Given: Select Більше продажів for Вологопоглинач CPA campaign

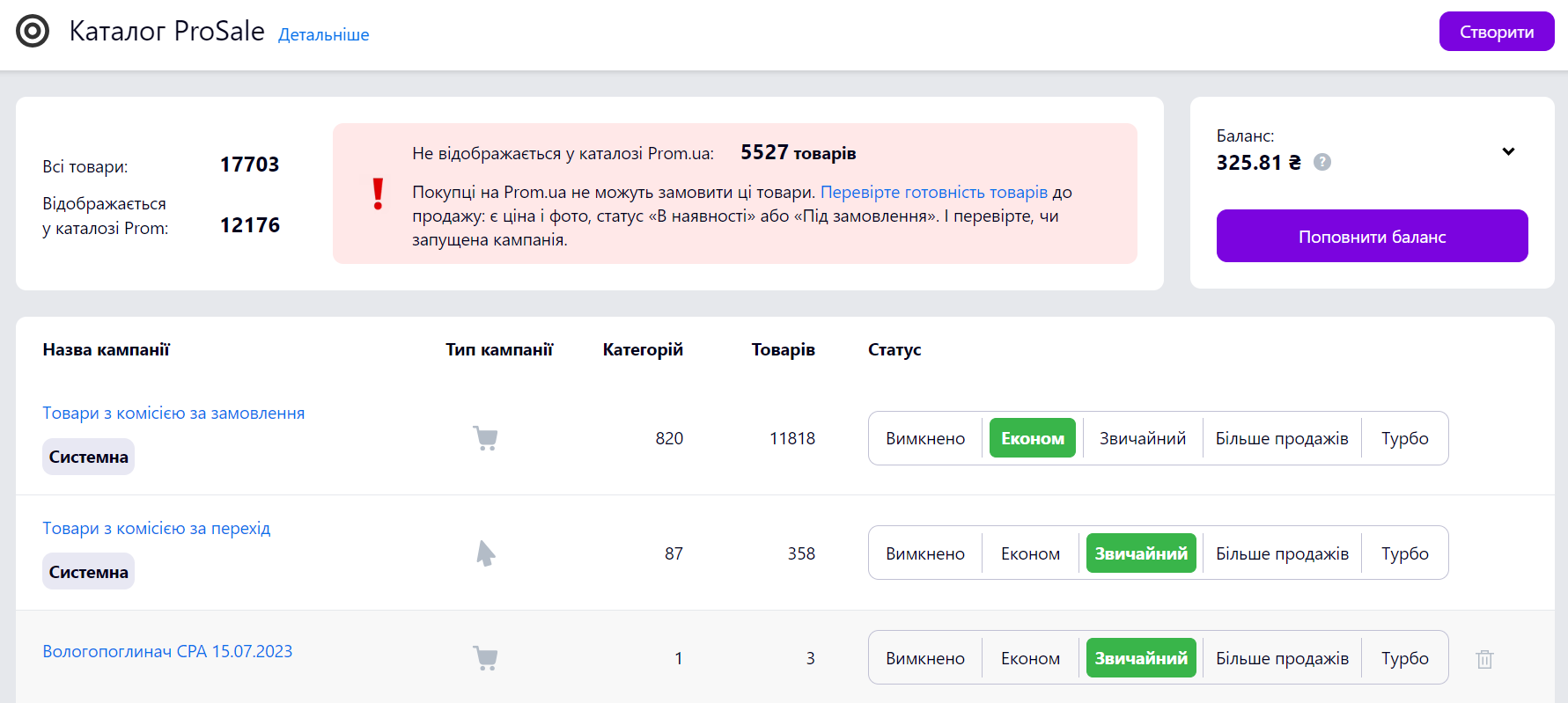Looking at the screenshot, I should pyautogui.click(x=1282, y=658).
